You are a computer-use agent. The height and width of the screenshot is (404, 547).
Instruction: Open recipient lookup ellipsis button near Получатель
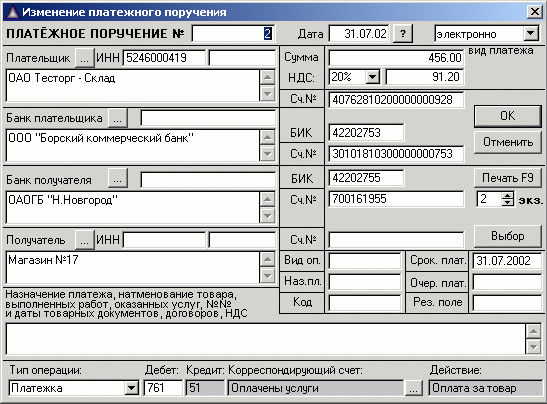tap(85, 240)
